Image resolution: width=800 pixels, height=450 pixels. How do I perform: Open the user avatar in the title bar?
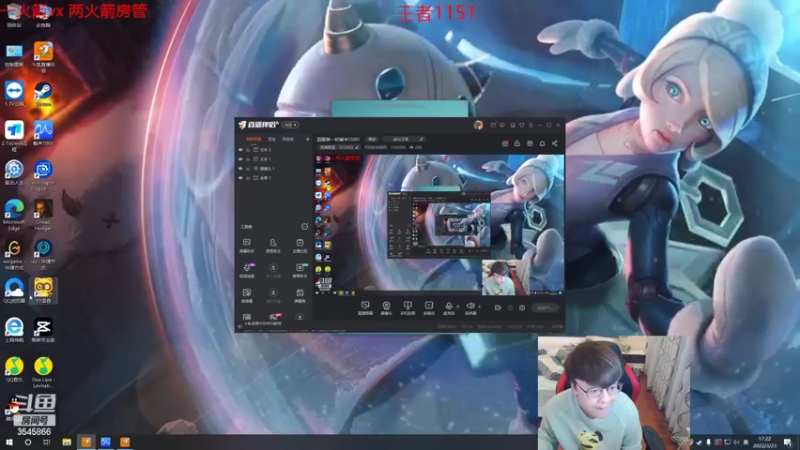click(478, 125)
